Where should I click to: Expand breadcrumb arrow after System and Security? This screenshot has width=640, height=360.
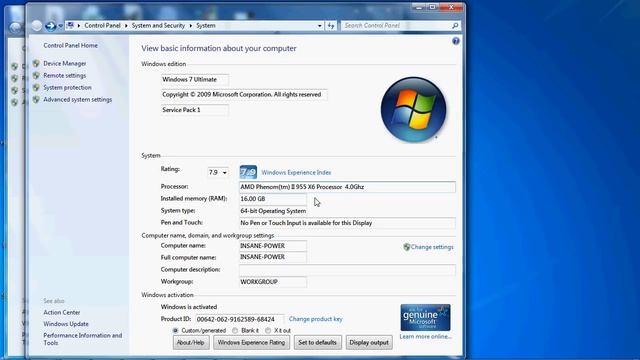pyautogui.click(x=191, y=26)
